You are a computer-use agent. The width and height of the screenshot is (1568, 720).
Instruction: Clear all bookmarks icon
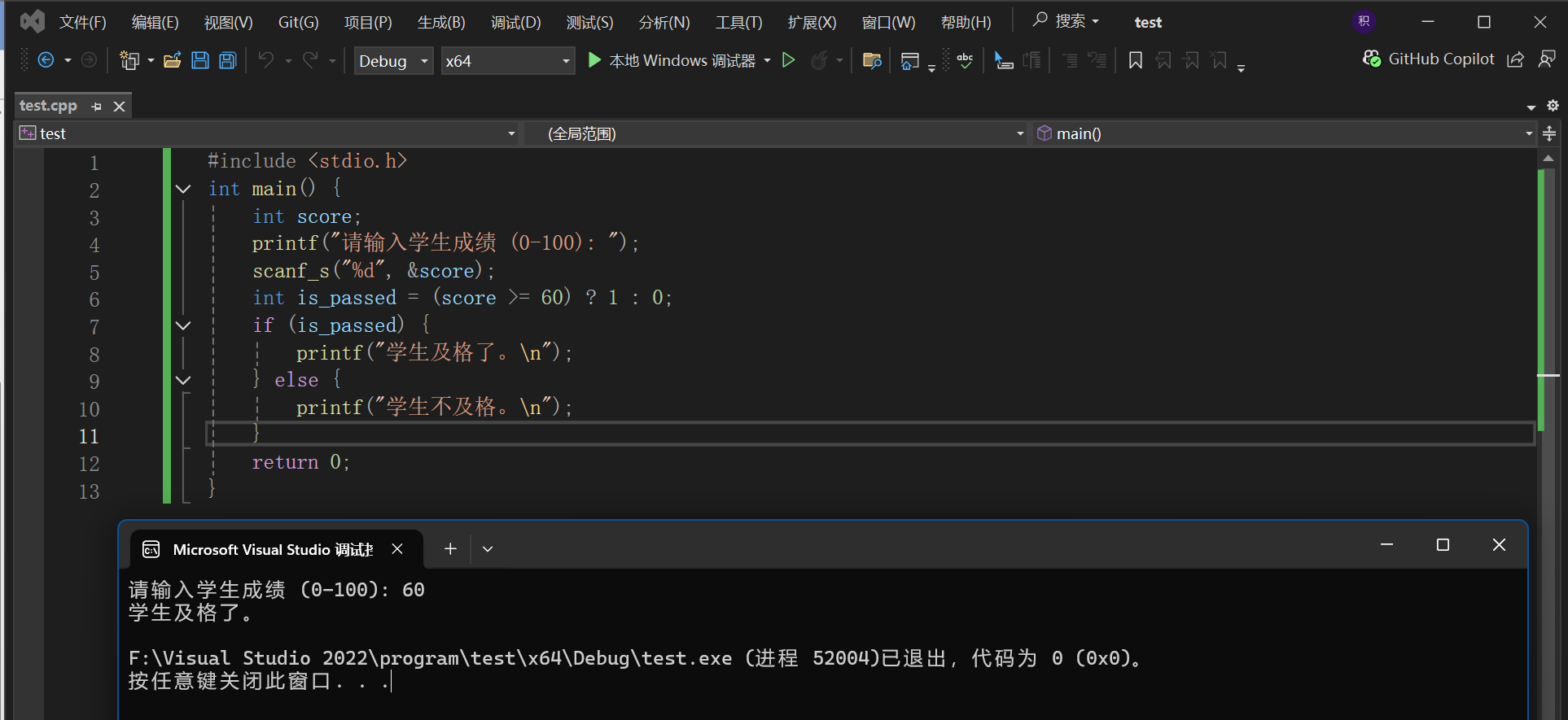pos(1220,60)
